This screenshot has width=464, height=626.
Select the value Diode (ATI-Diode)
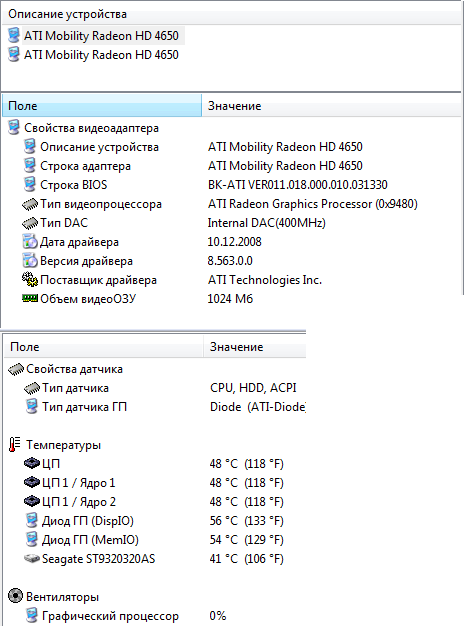click(x=258, y=407)
